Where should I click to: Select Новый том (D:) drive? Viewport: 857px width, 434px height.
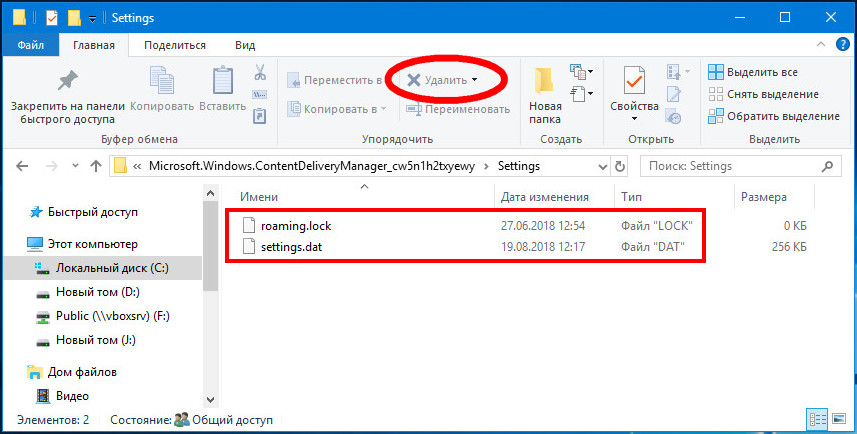point(97,292)
